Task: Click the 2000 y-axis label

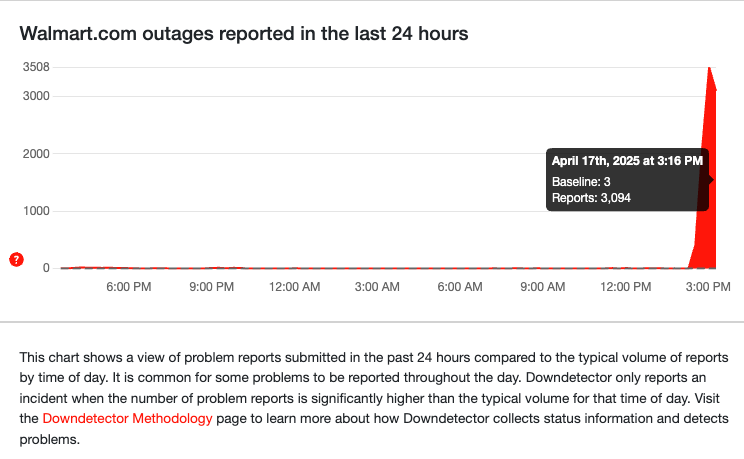Action: click(x=37, y=154)
